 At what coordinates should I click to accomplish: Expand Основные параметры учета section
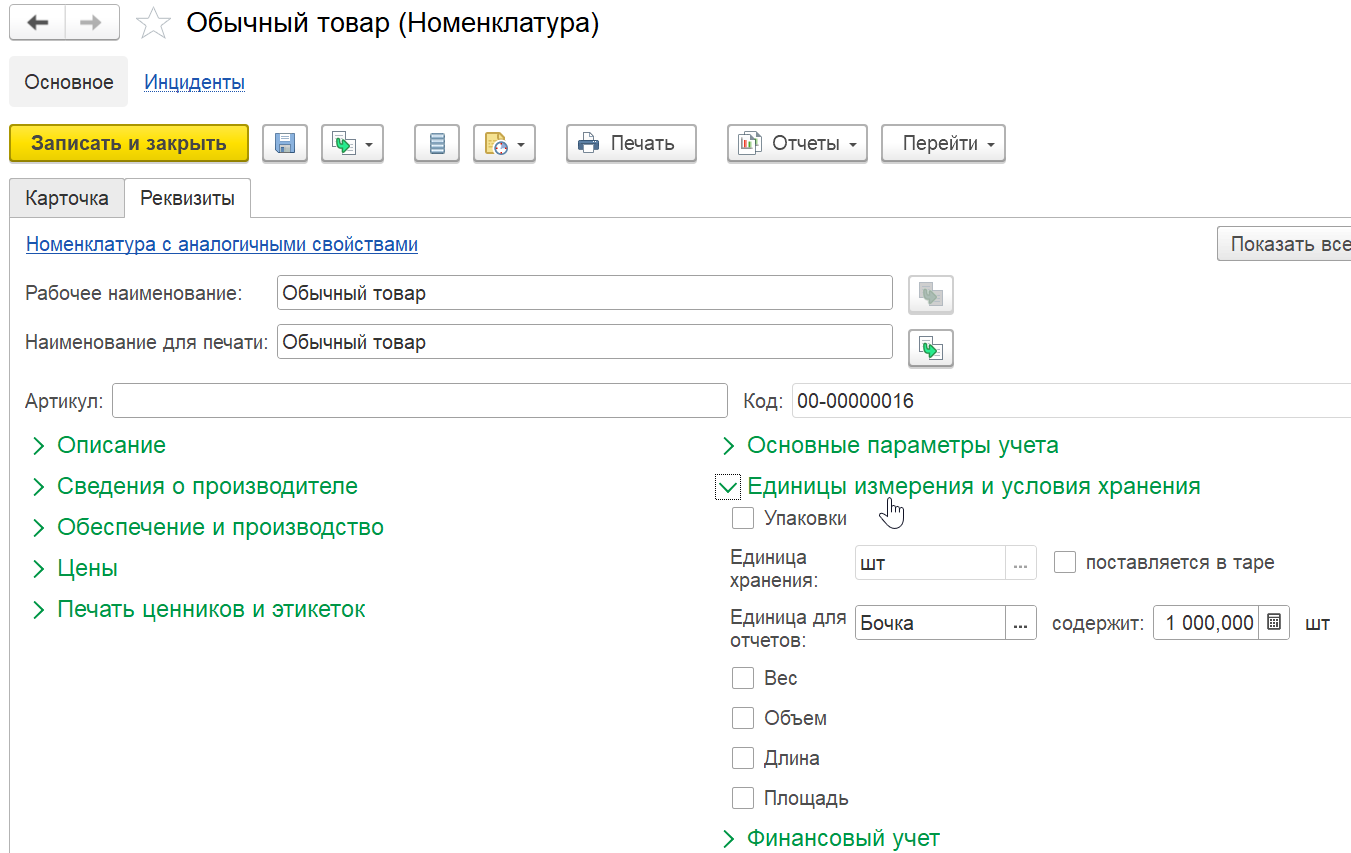pyautogui.click(x=902, y=445)
